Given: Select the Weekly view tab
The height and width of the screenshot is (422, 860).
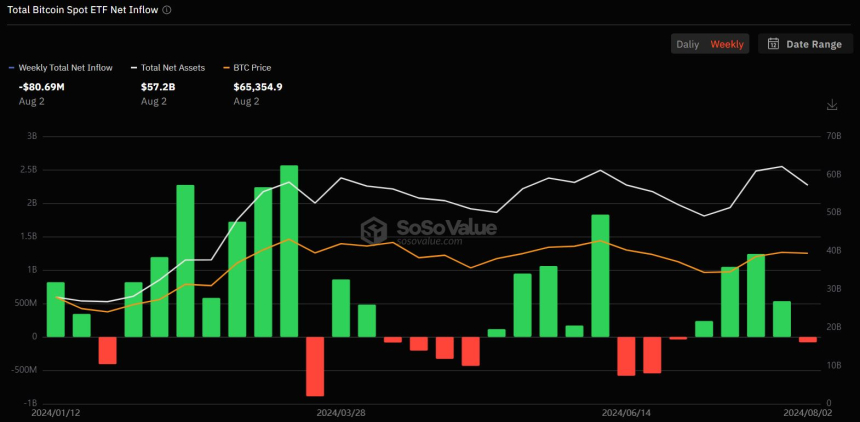Looking at the screenshot, I should pos(727,44).
